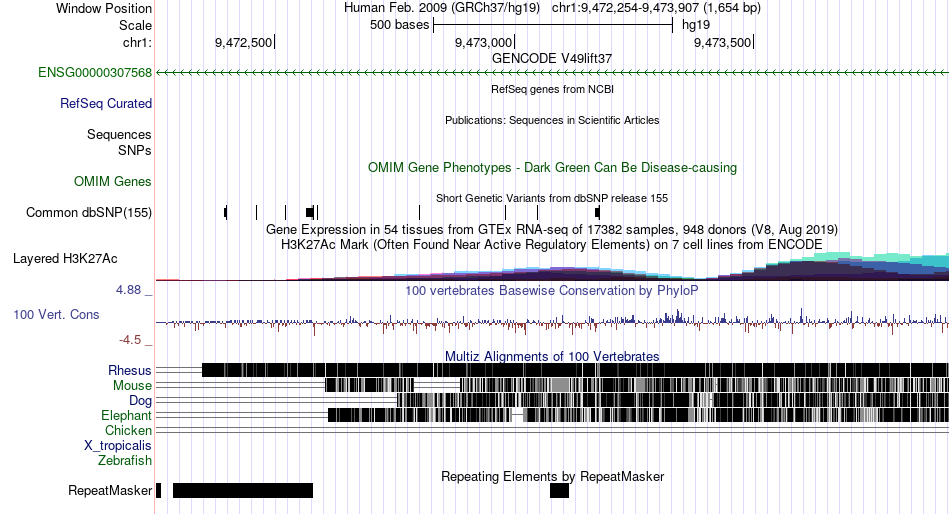Select the X_tropicalis alignment row label
The image size is (950, 514).
coord(118,446)
